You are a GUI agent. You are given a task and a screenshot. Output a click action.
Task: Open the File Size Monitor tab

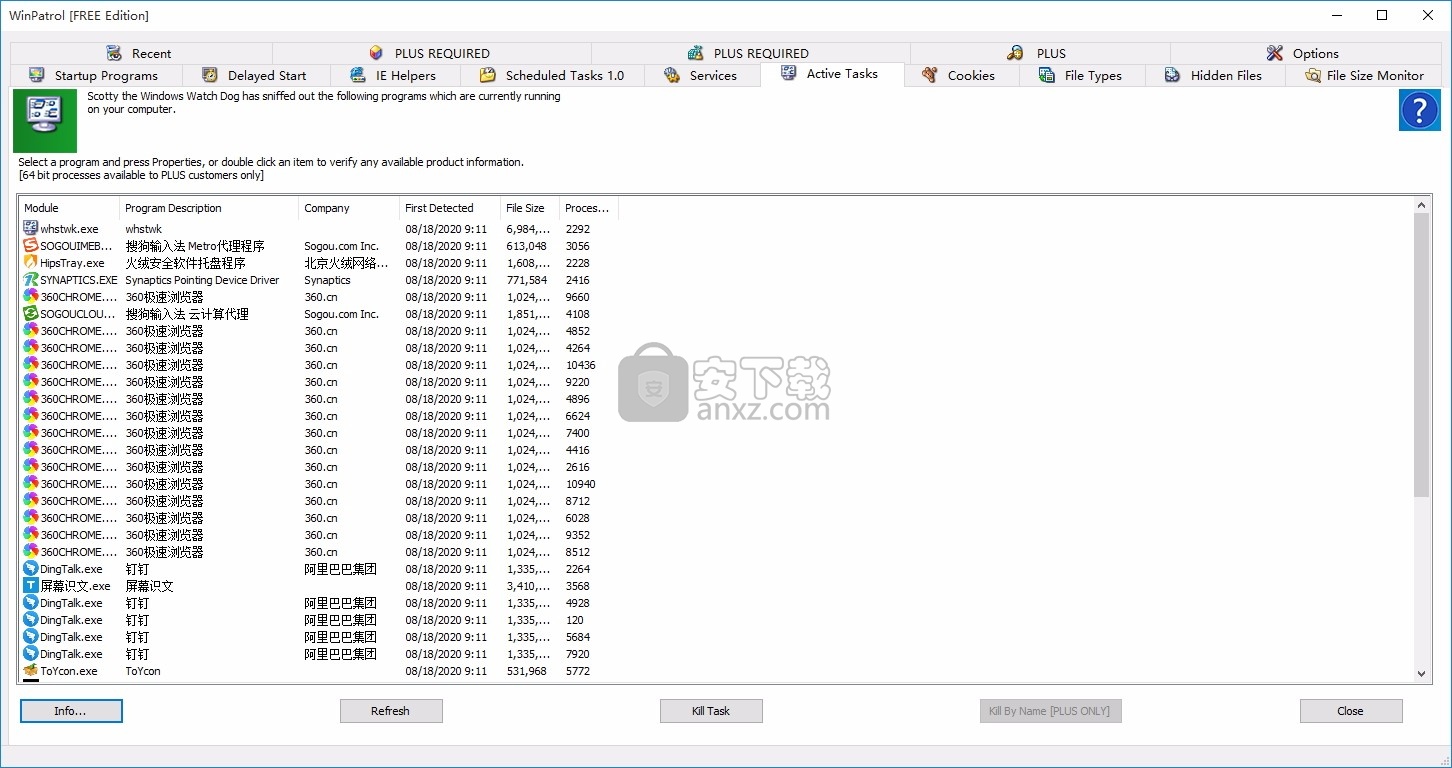click(x=1363, y=75)
